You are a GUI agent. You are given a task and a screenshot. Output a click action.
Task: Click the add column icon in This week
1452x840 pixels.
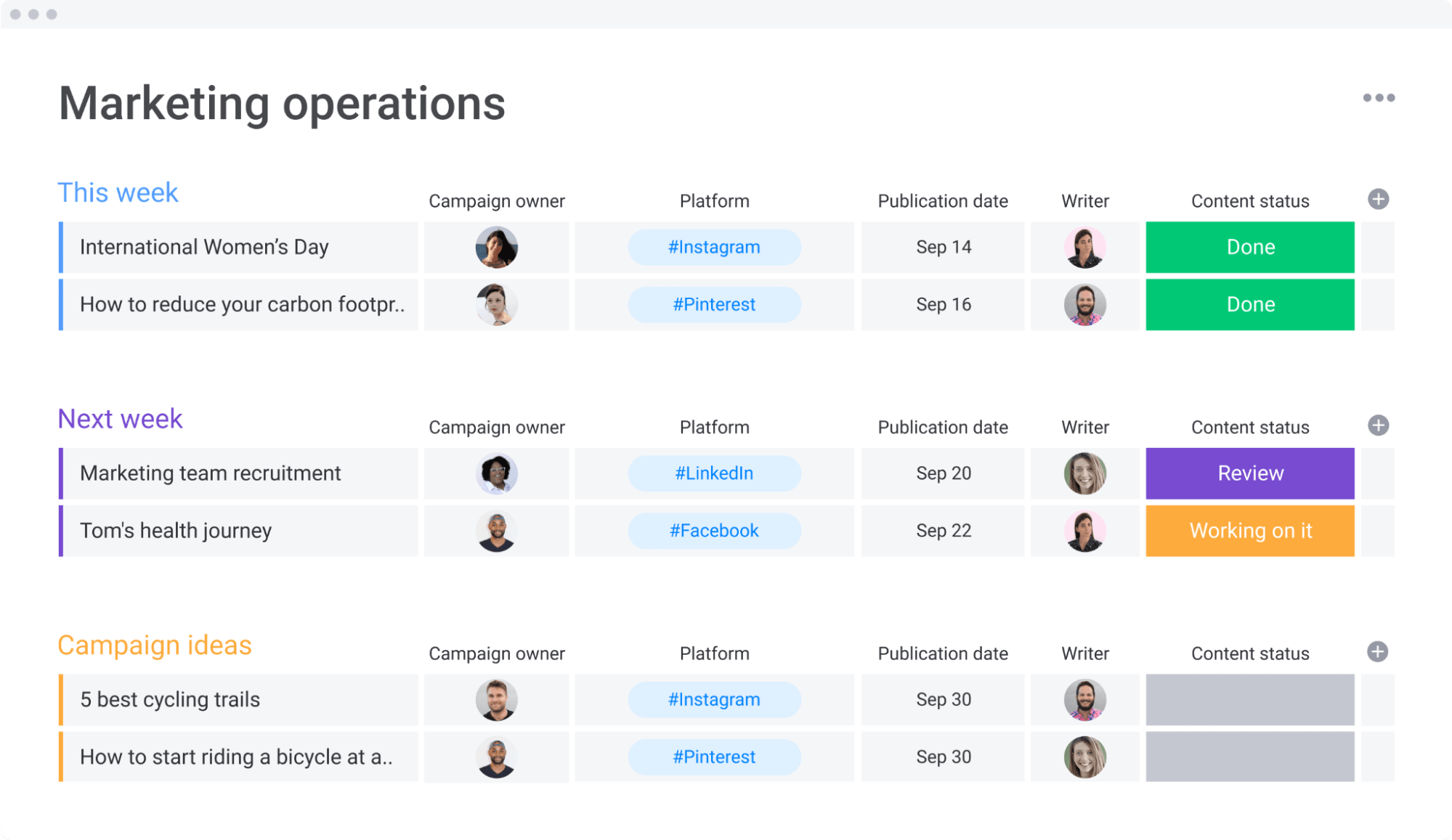(1378, 199)
